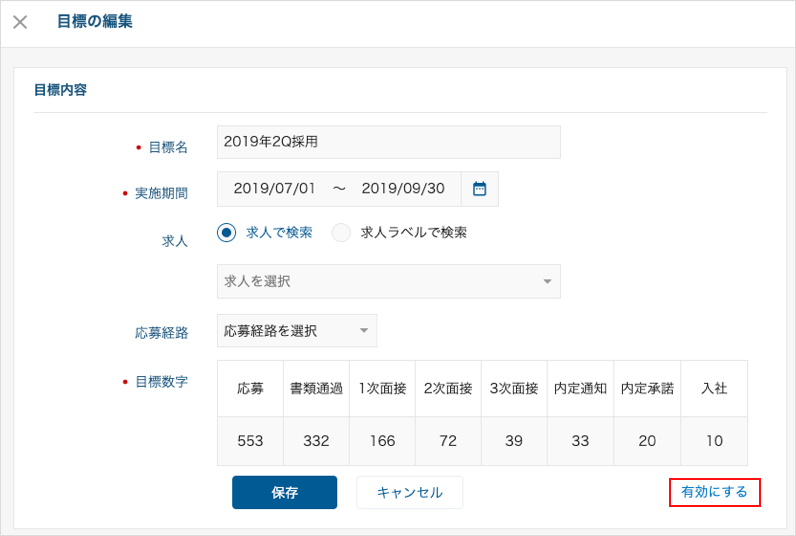This screenshot has width=796, height=536.
Task: Click the 入社 column header
Action: pyautogui.click(x=714, y=389)
